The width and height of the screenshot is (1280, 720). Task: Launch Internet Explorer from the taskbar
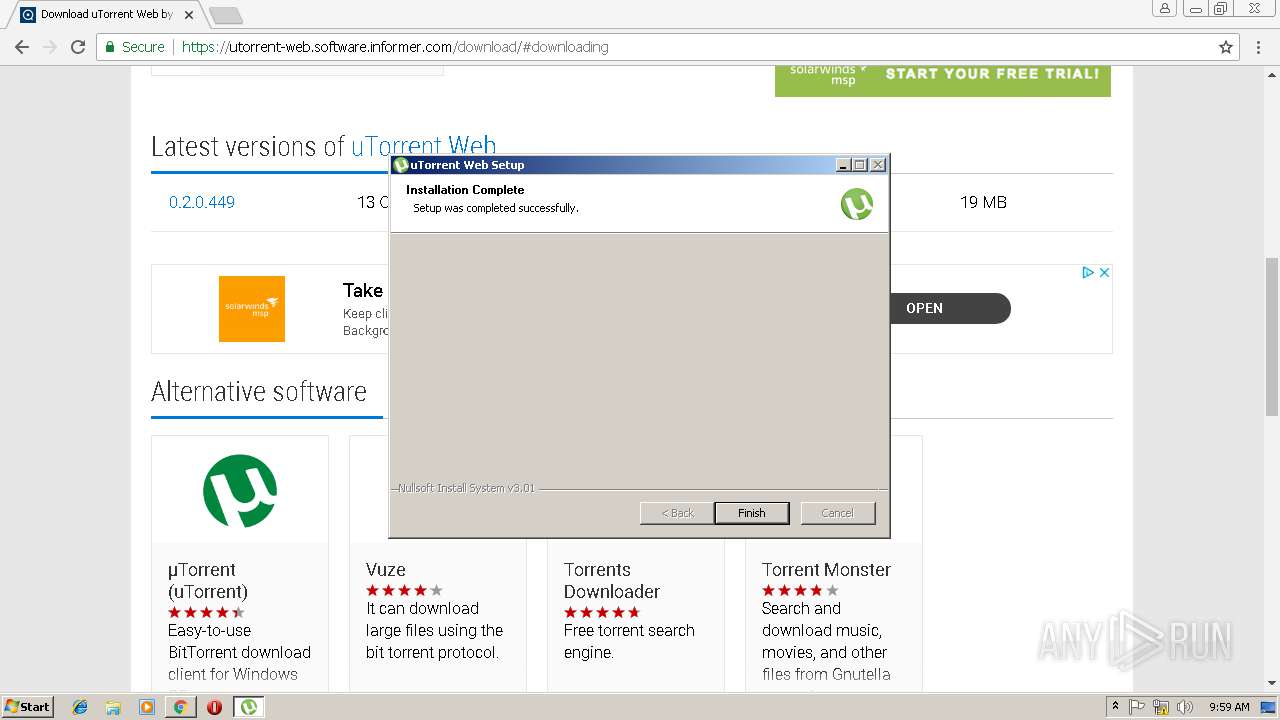pyautogui.click(x=80, y=707)
